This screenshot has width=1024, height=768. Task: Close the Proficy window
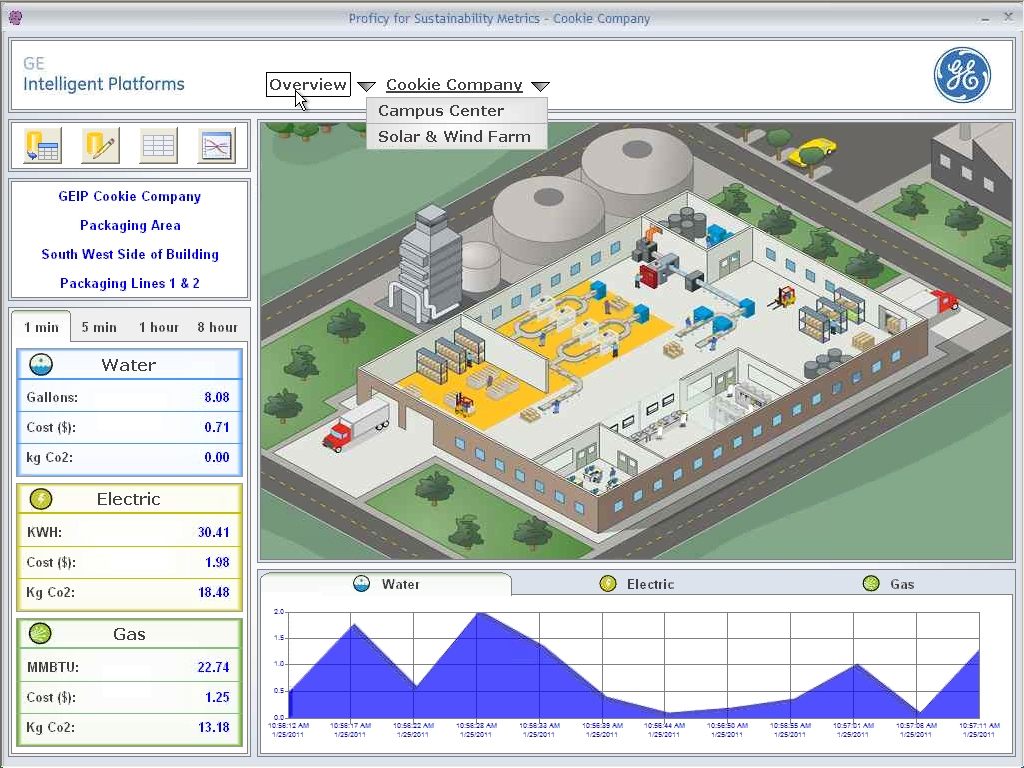[x=1008, y=18]
